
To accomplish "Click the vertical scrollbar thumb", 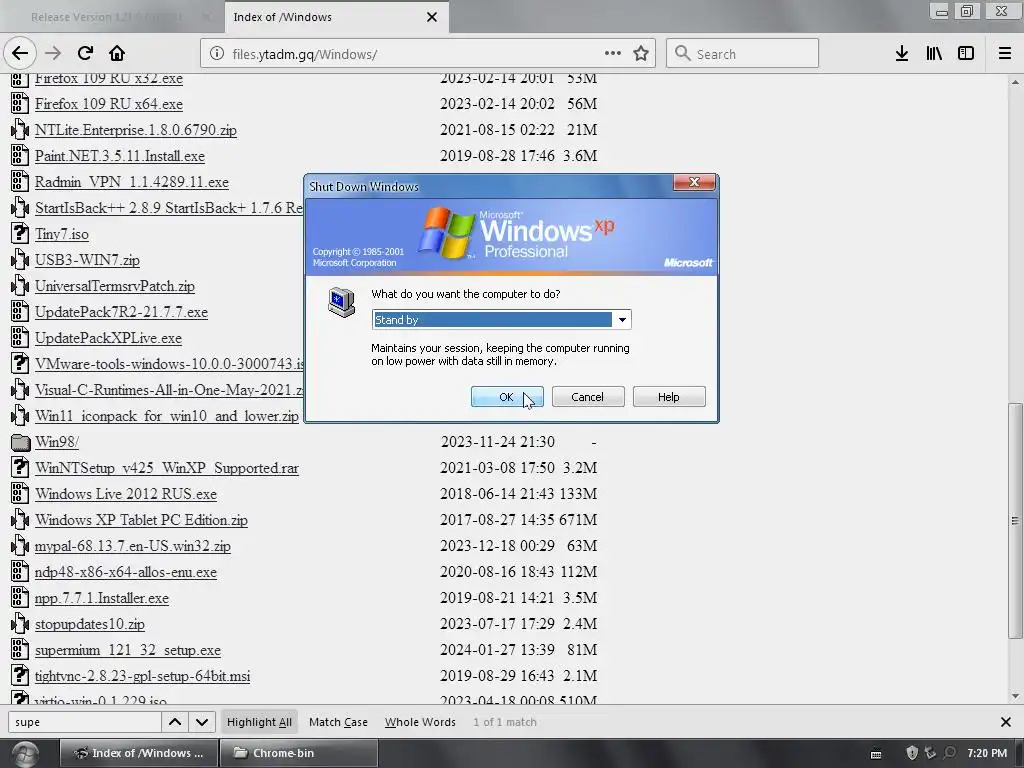I will 1015,520.
